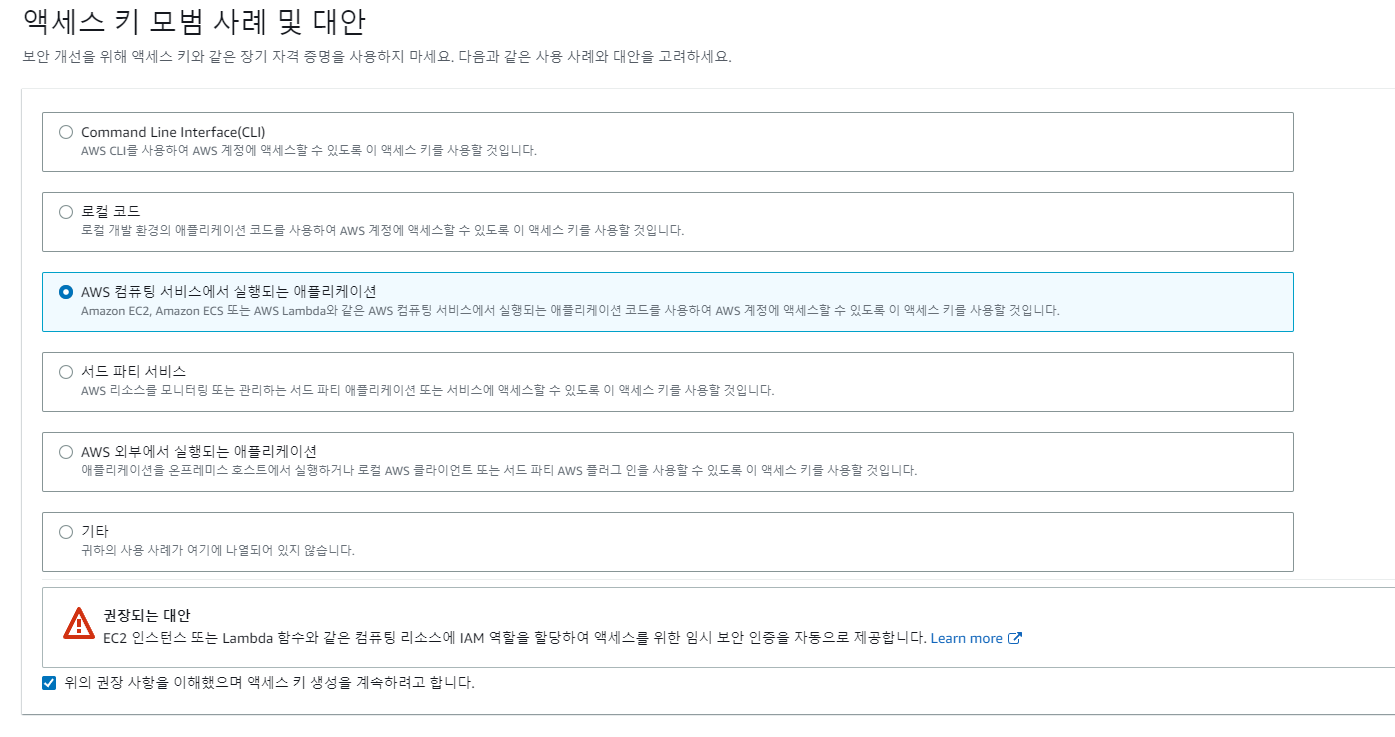Click the Amazon EC2, Amazon ECS description text
Screen dimensions: 1395x737
[570, 310]
